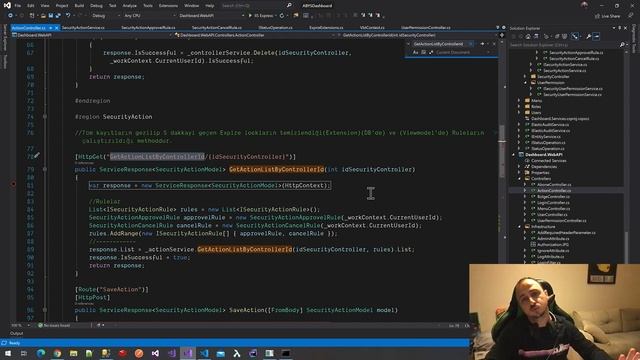Select Connected Services in Solution Explorer
640x360 pixels.
coord(548,161)
